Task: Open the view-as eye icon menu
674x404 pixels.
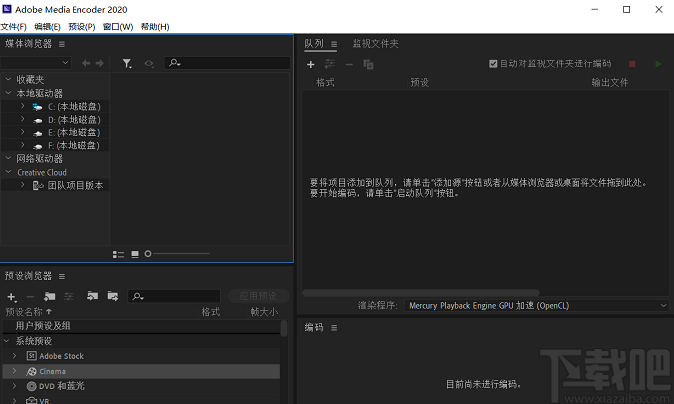Action: tap(149, 64)
